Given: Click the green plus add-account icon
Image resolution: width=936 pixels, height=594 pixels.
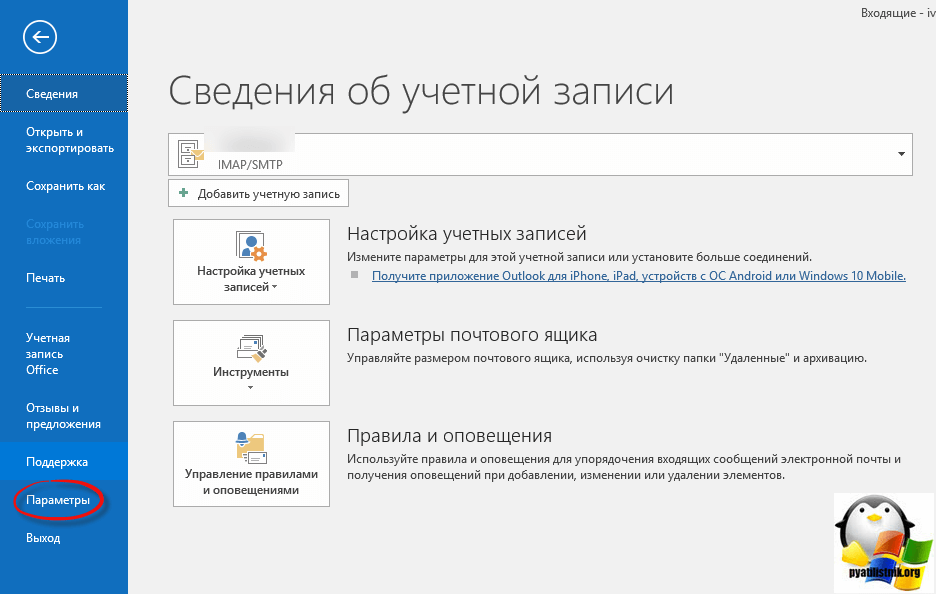Looking at the screenshot, I should click(183, 193).
